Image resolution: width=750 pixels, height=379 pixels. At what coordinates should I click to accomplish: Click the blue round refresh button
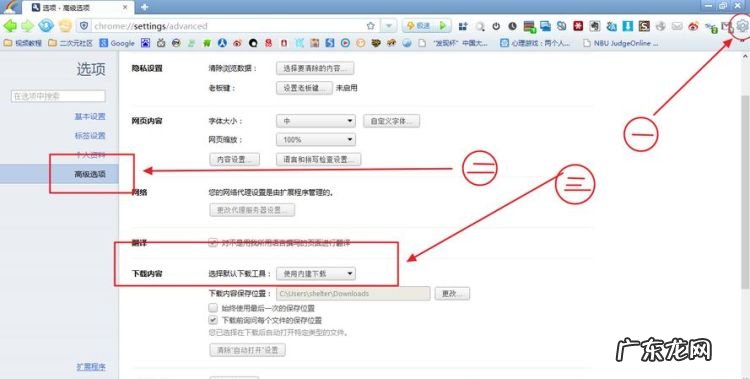(x=46, y=26)
